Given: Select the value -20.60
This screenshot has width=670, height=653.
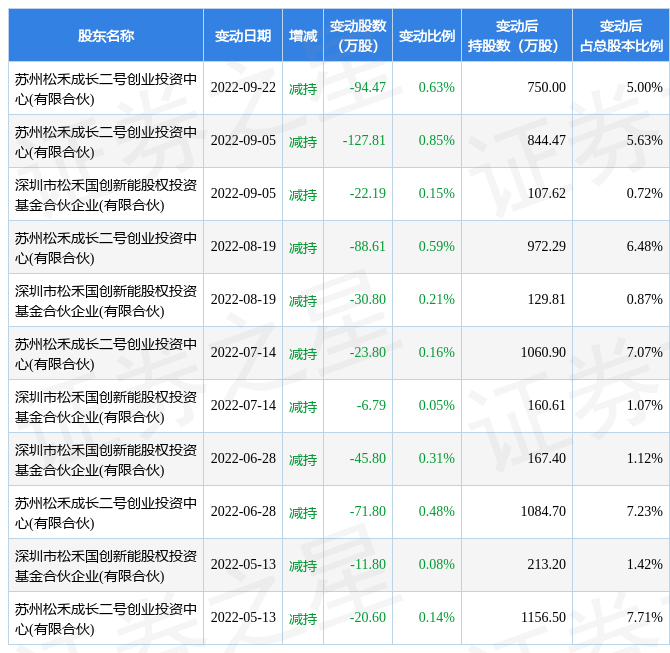Looking at the screenshot, I should [x=367, y=618].
